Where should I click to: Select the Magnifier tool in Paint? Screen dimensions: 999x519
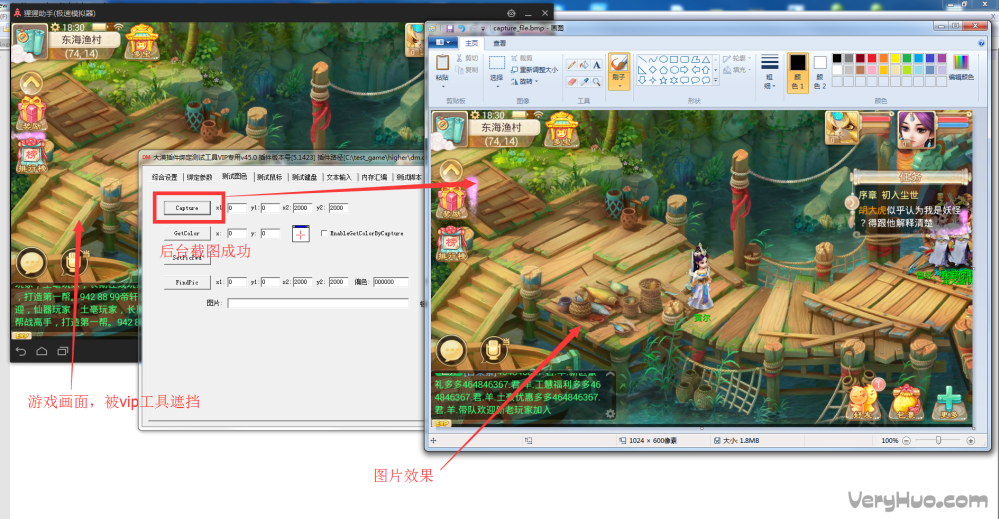coord(596,82)
